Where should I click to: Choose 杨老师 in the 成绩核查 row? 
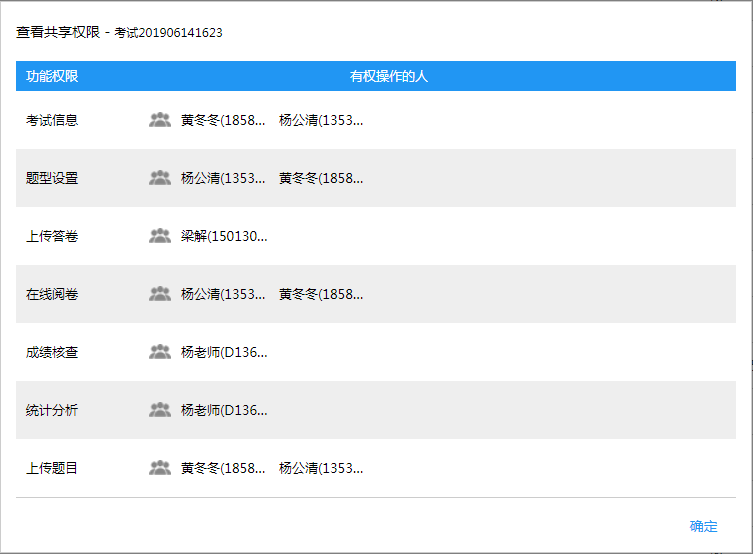(x=224, y=352)
